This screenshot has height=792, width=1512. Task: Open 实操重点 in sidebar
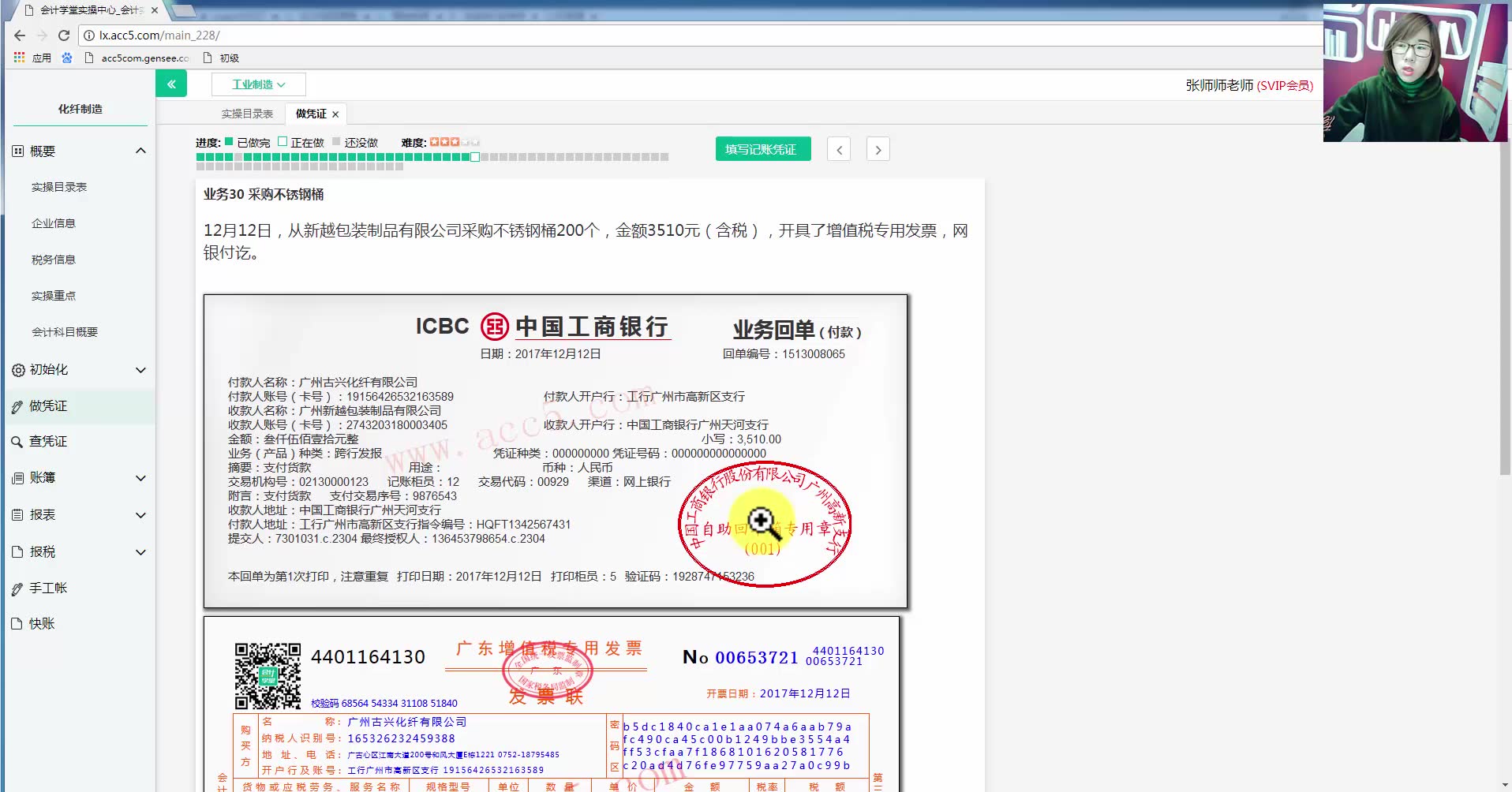tap(54, 296)
